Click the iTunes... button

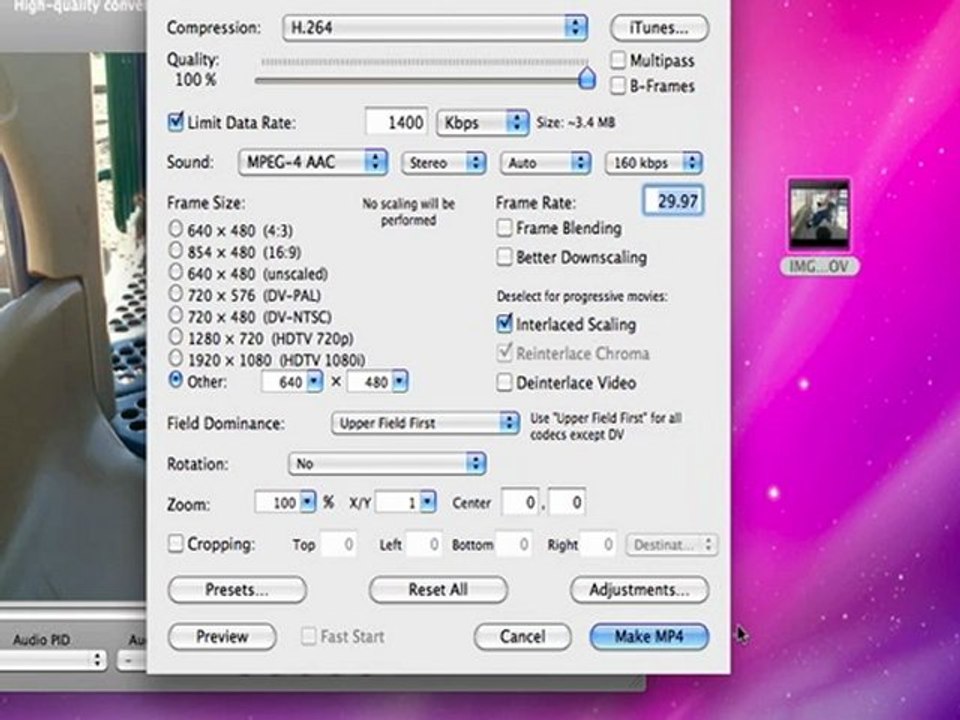point(659,28)
